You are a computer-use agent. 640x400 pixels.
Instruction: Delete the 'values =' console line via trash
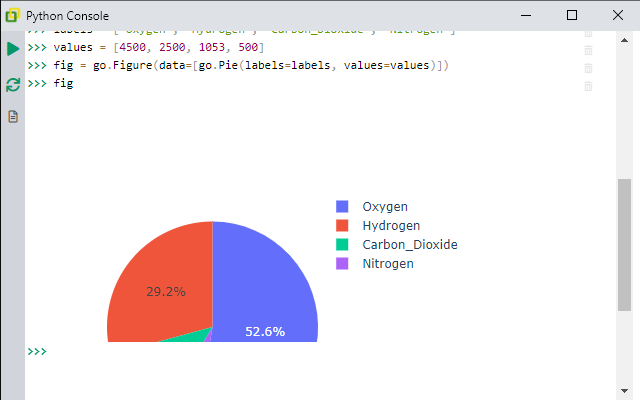[588, 50]
